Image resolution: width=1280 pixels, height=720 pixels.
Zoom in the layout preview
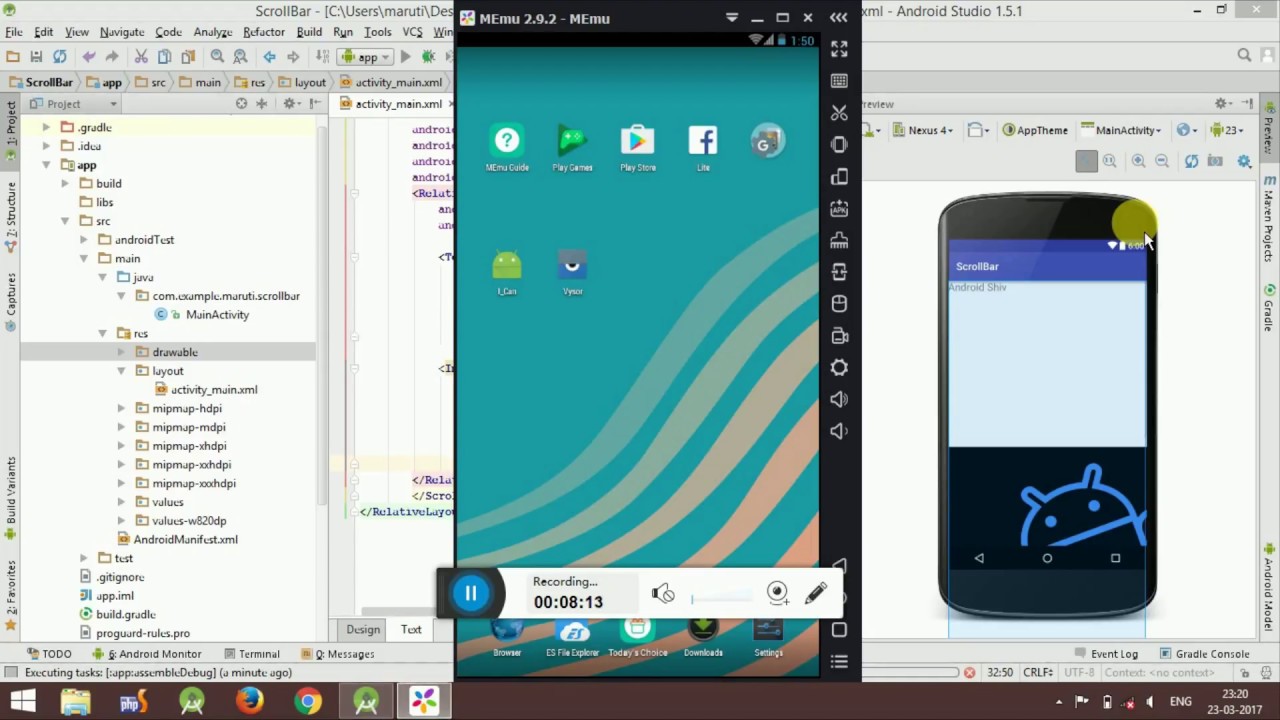click(1139, 161)
